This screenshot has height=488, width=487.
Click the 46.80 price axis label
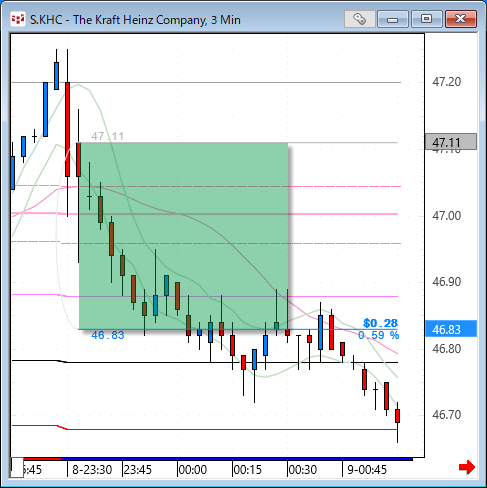446,349
